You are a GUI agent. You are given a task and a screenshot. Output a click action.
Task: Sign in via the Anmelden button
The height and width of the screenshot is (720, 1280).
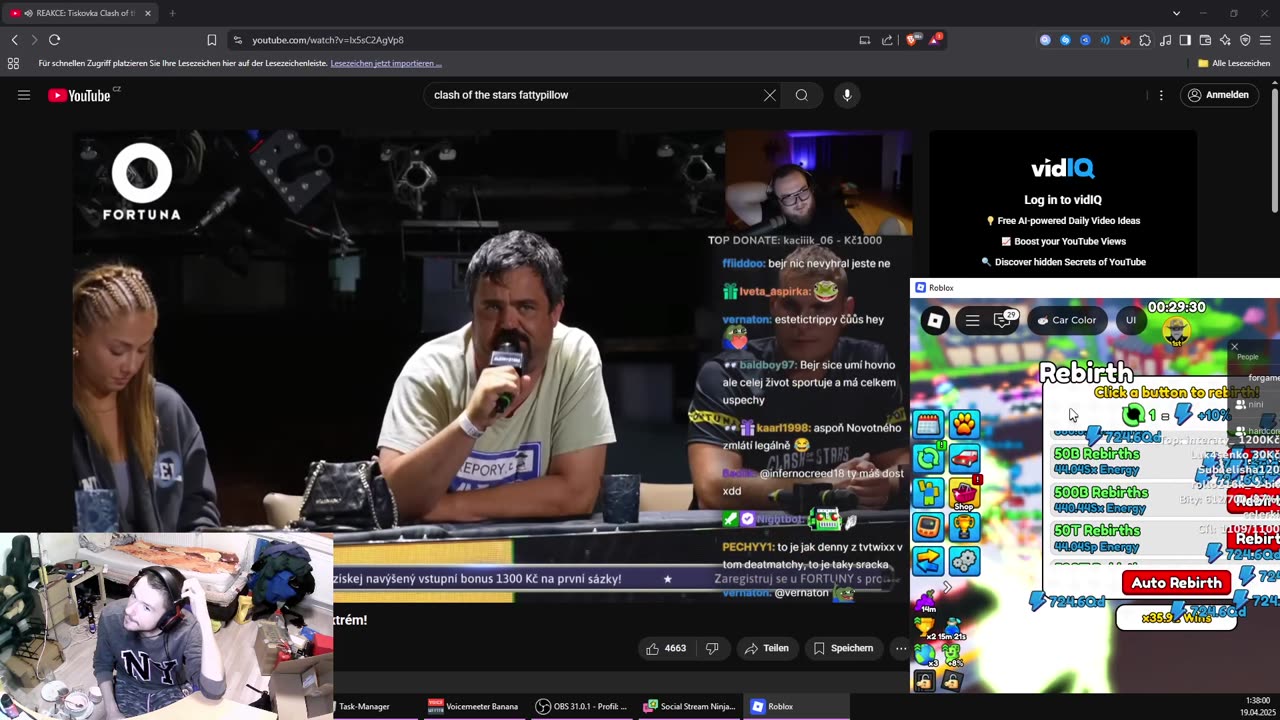click(1218, 95)
